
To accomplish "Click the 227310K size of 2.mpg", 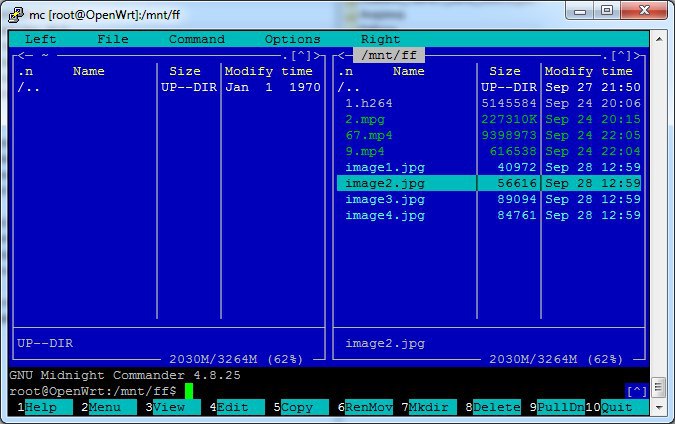I will tap(509, 119).
